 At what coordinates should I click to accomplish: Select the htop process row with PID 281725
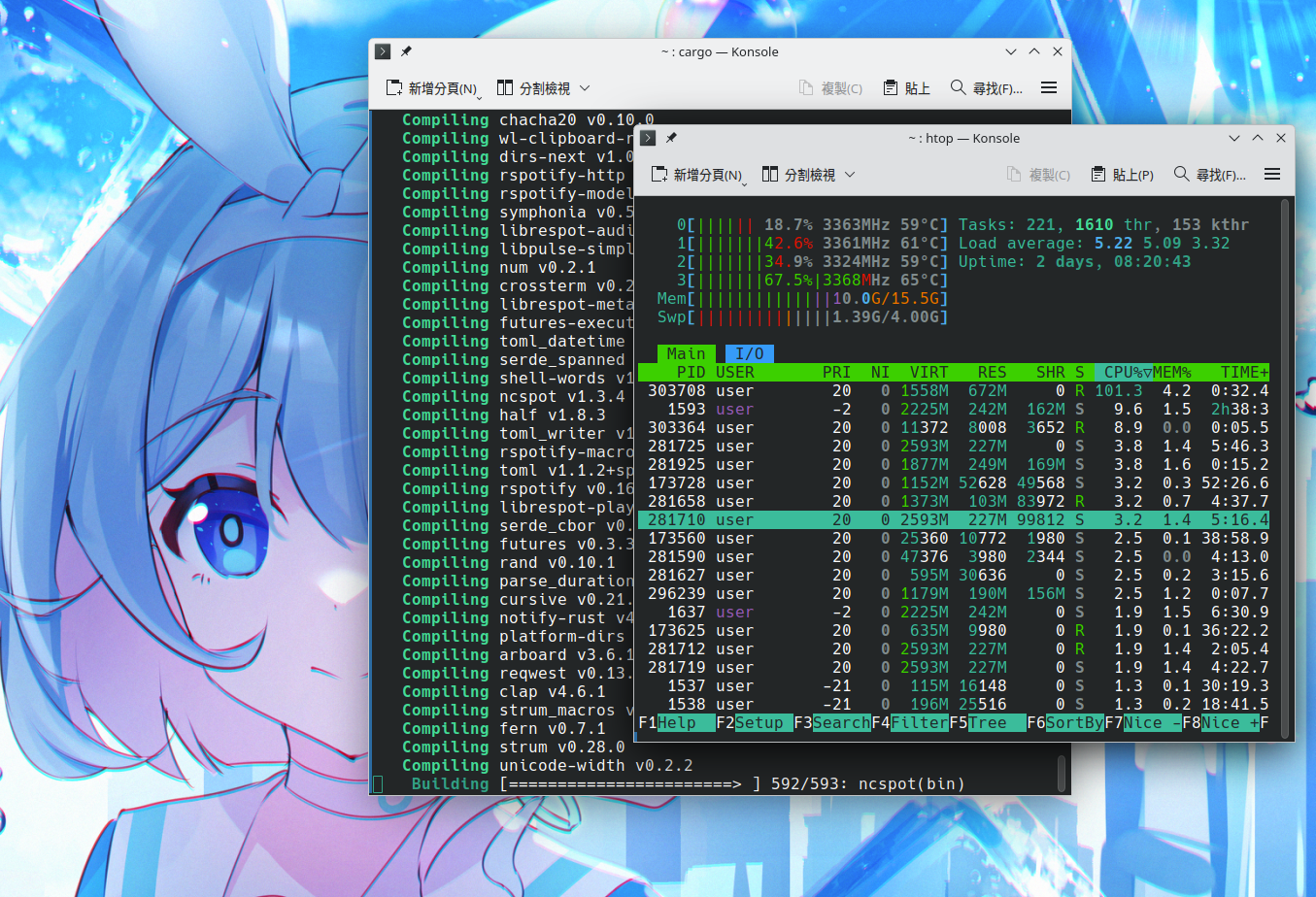954,446
